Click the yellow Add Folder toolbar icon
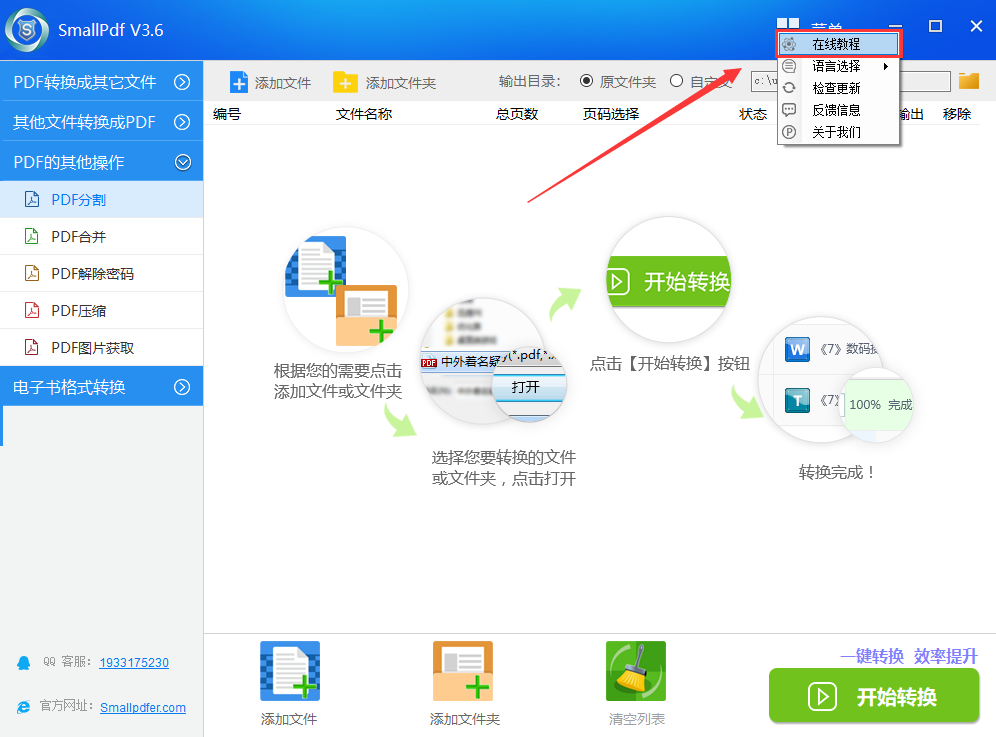 click(x=345, y=82)
